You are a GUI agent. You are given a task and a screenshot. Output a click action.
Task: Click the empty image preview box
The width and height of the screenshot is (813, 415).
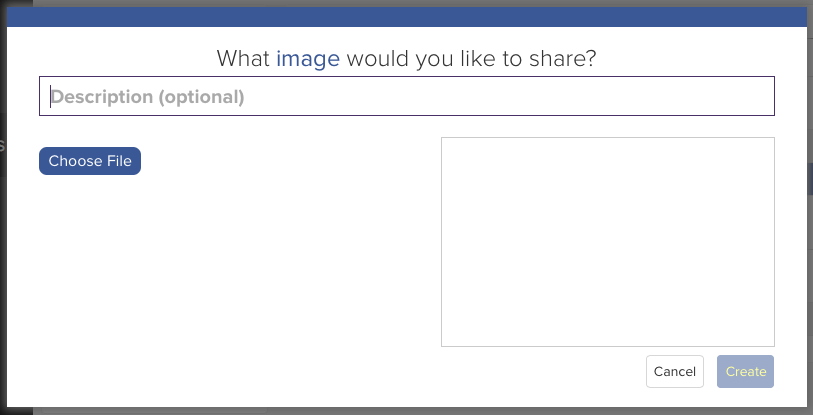click(x=608, y=242)
